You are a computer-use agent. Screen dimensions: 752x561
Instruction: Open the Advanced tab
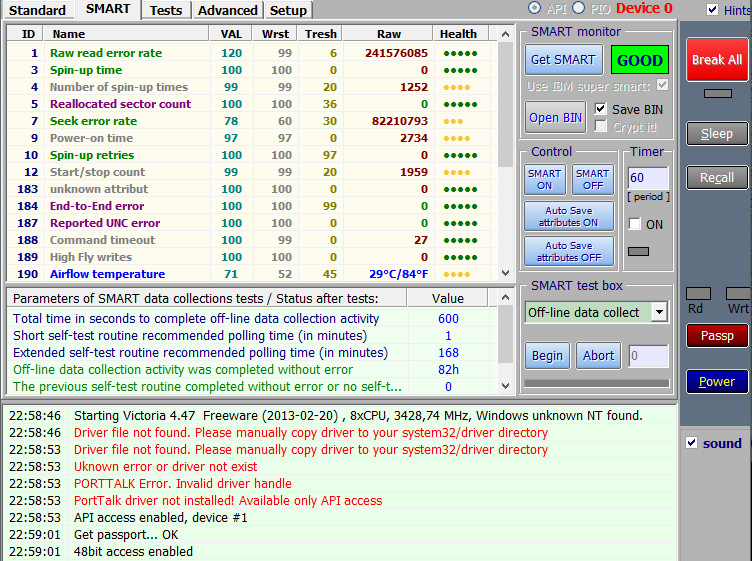click(227, 10)
